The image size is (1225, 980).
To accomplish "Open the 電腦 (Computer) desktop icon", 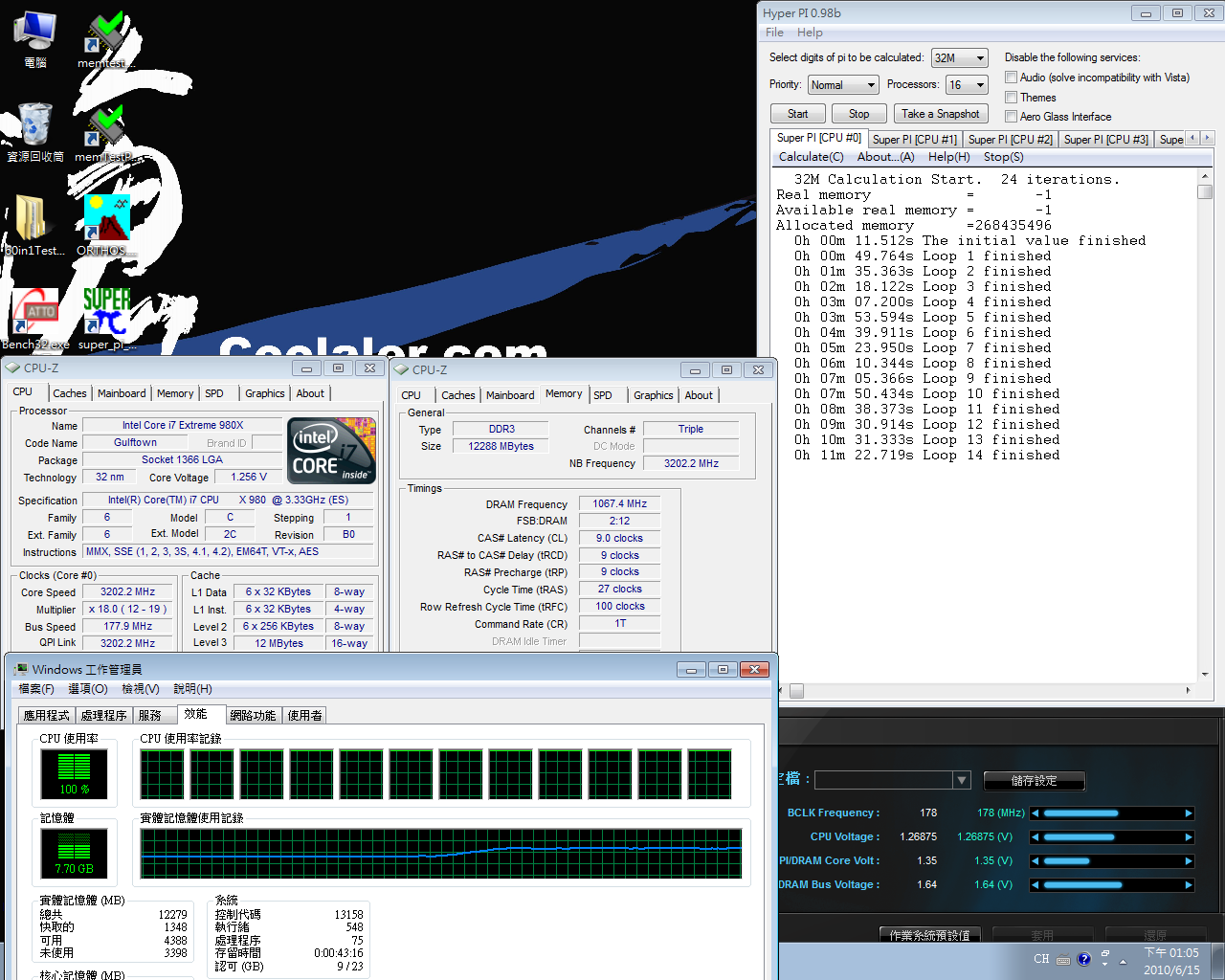I will point(35,38).
